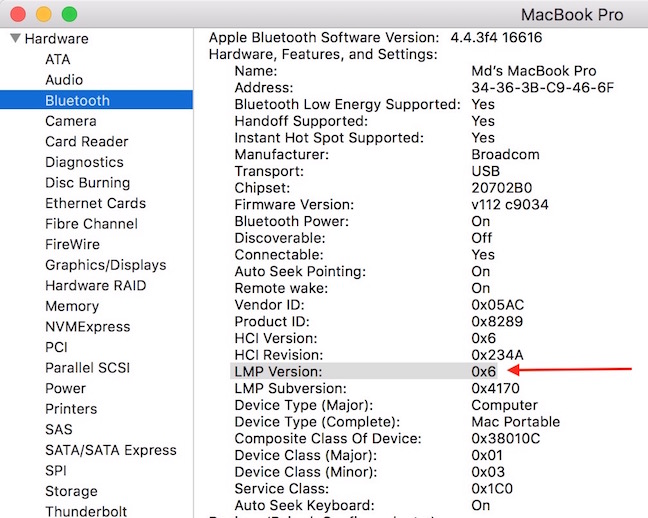Open the NVMExpress section
Viewport: 648px width, 518px height.
pos(87,326)
